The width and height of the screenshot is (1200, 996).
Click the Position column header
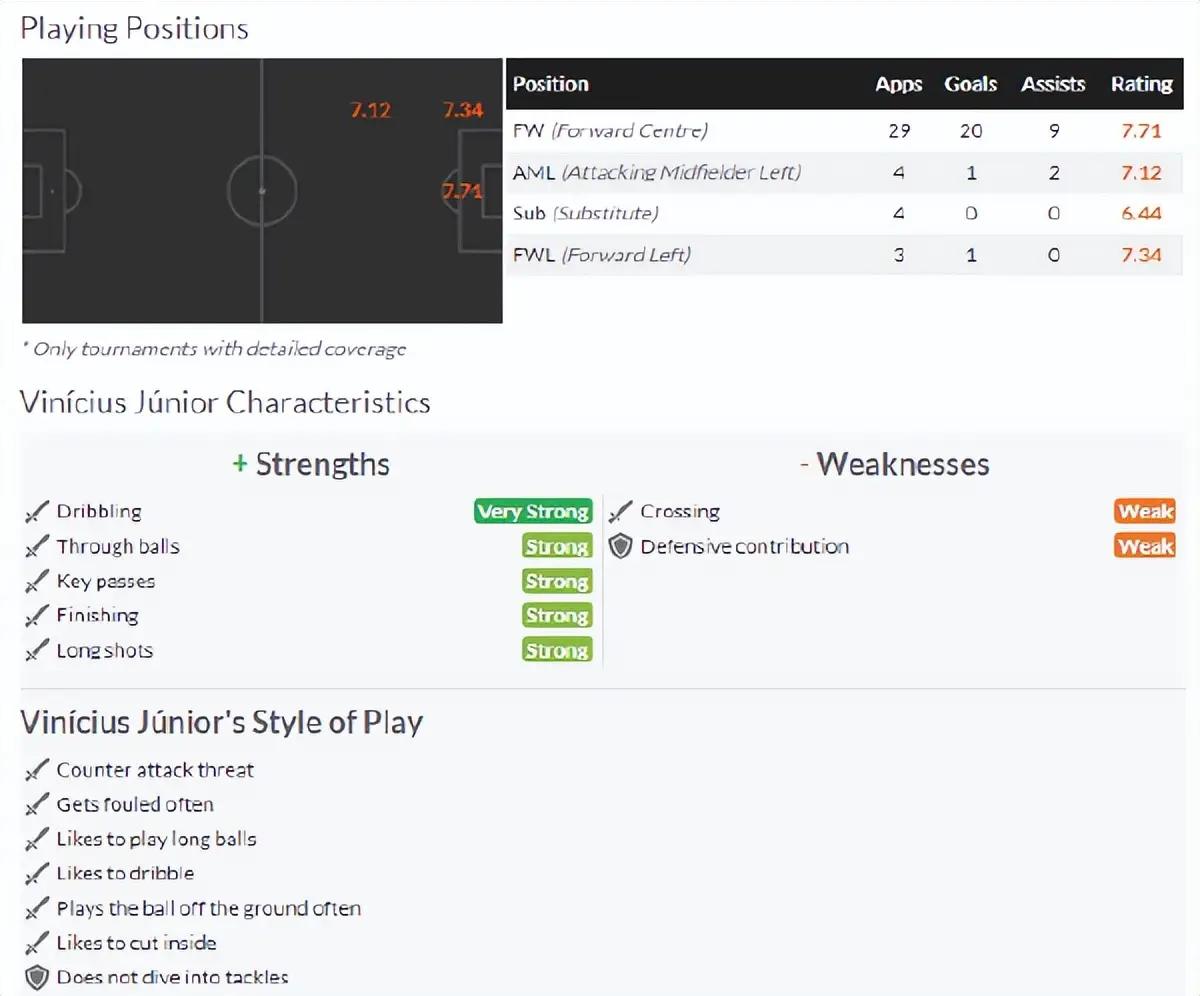tap(550, 84)
